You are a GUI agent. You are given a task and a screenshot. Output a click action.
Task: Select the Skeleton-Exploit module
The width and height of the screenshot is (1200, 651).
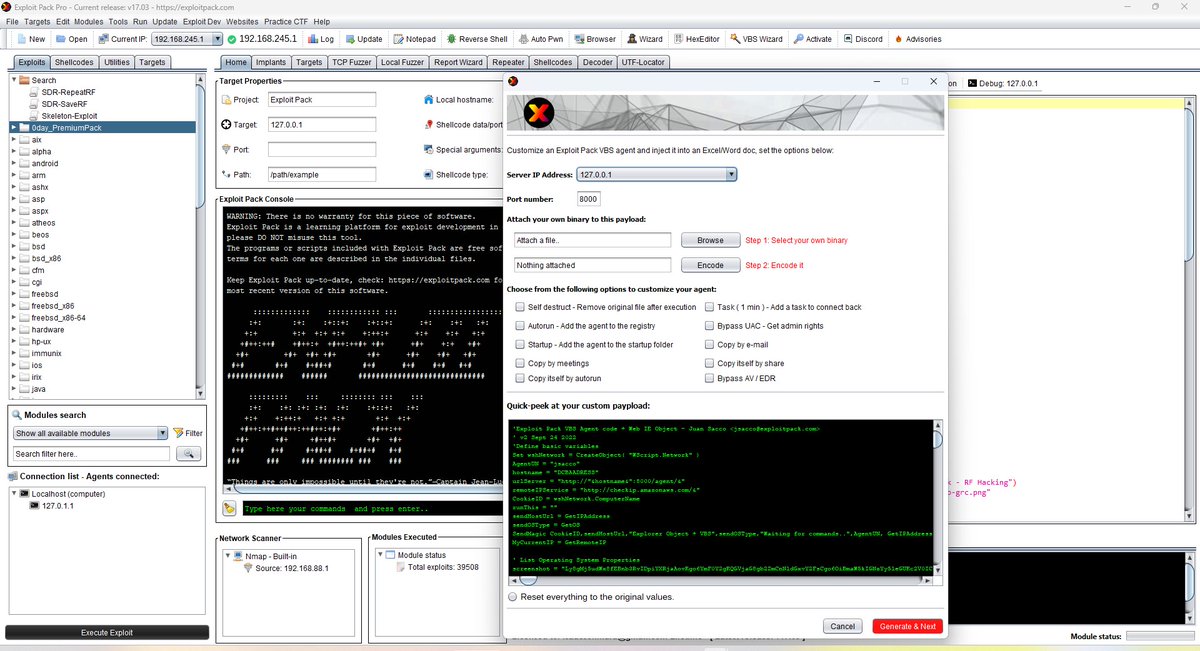[x=69, y=115]
